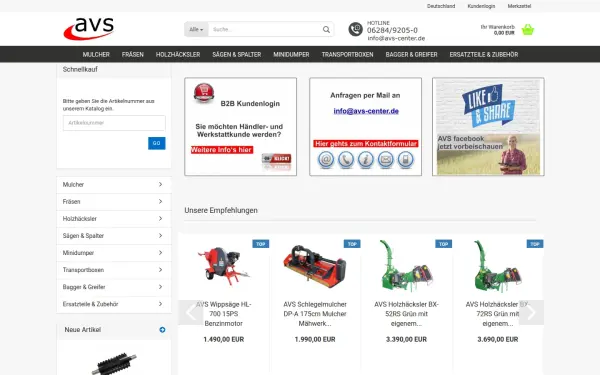
Task: Open the green shopping basket icon
Action: point(528,29)
